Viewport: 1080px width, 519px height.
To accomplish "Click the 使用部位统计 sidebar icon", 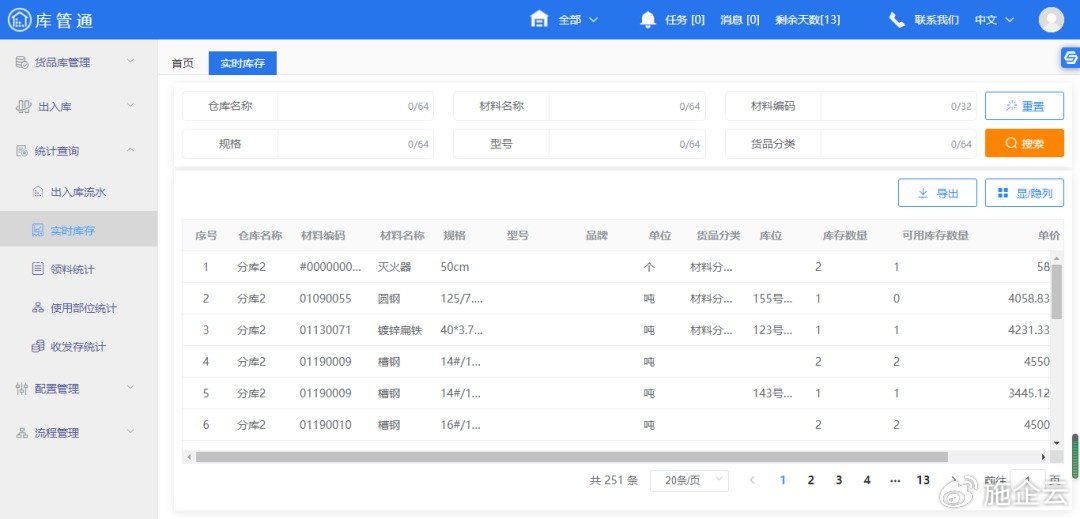I will pos(38,308).
